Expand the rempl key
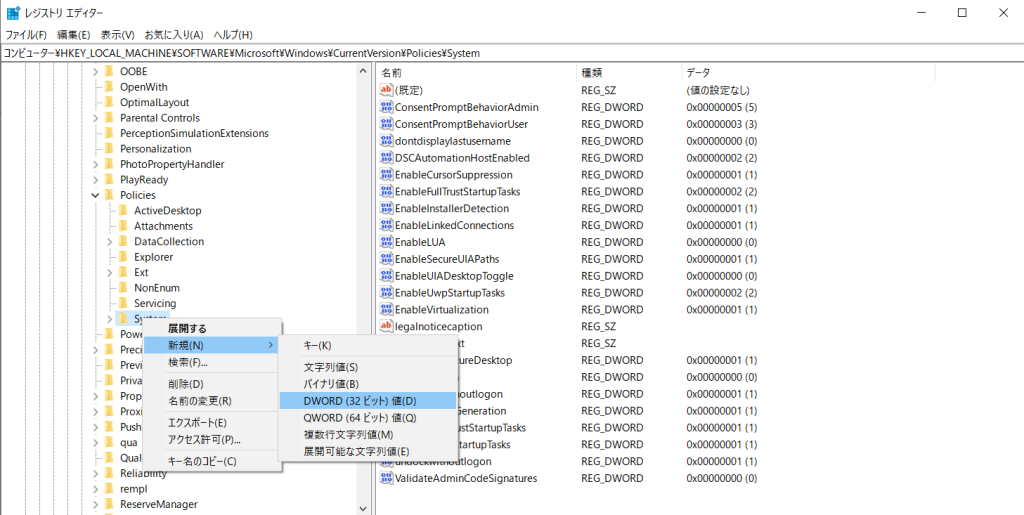Screen dimensions: 1024x515 [95, 489]
